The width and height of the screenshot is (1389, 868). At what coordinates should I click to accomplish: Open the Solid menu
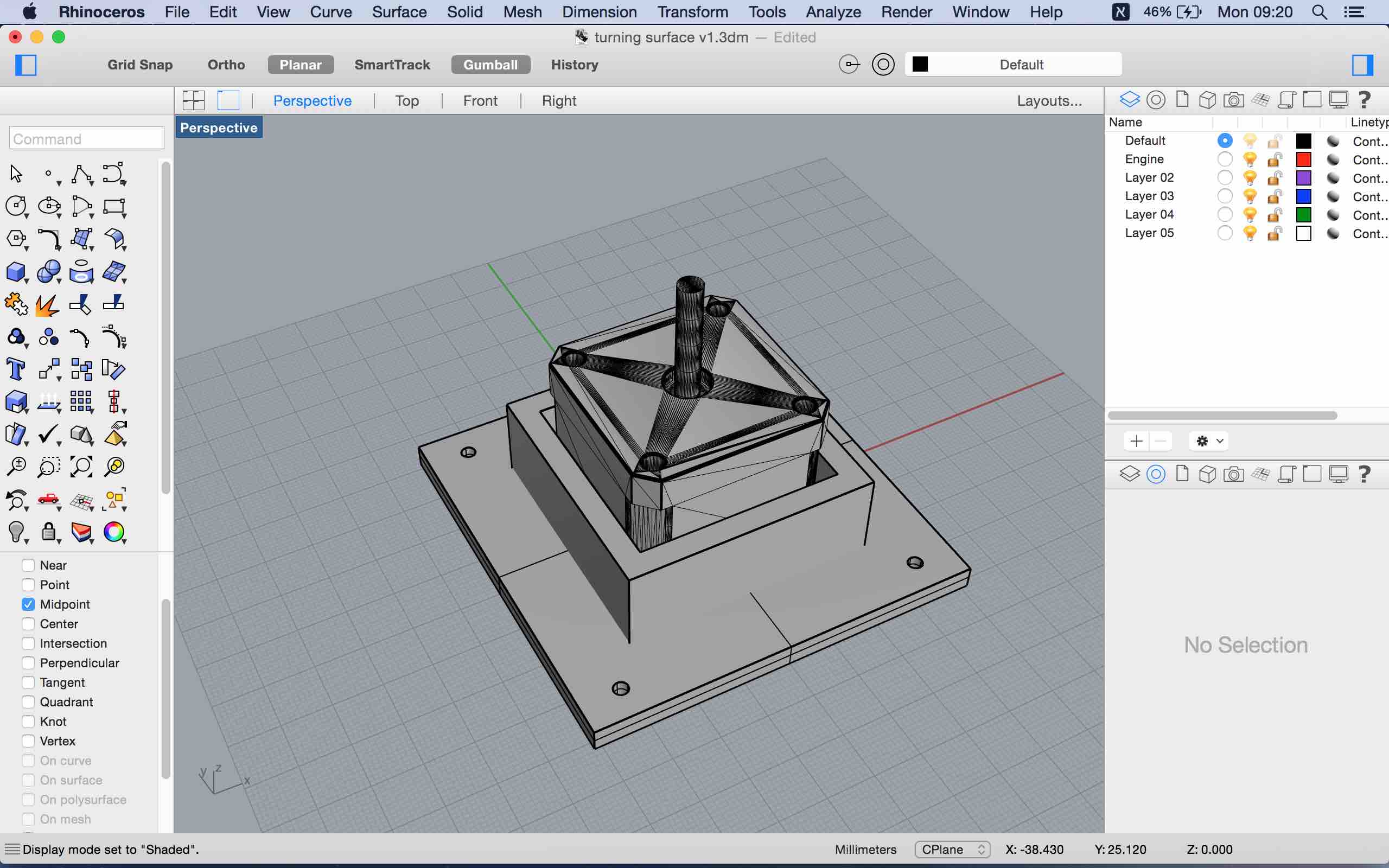(464, 12)
